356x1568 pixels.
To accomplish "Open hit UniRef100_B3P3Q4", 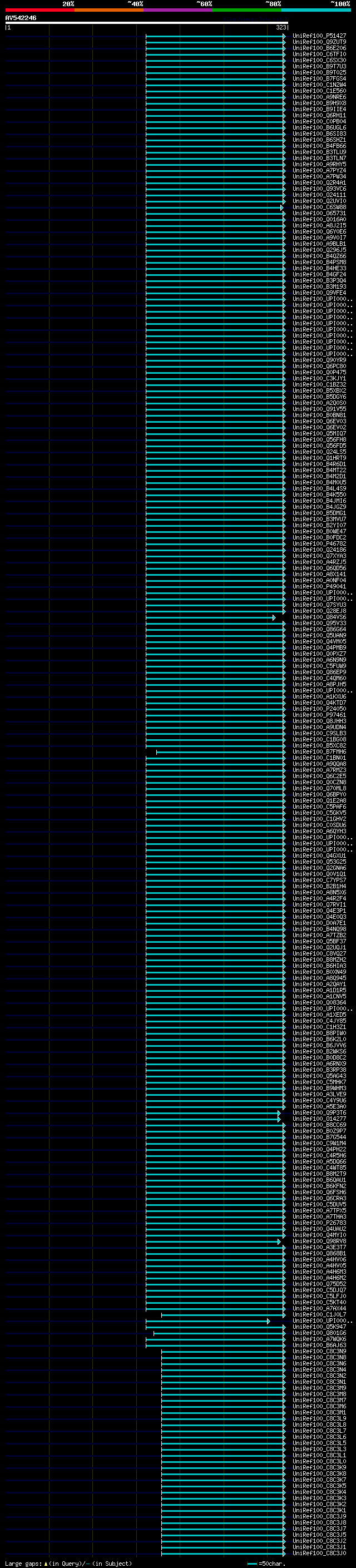I will [319, 281].
